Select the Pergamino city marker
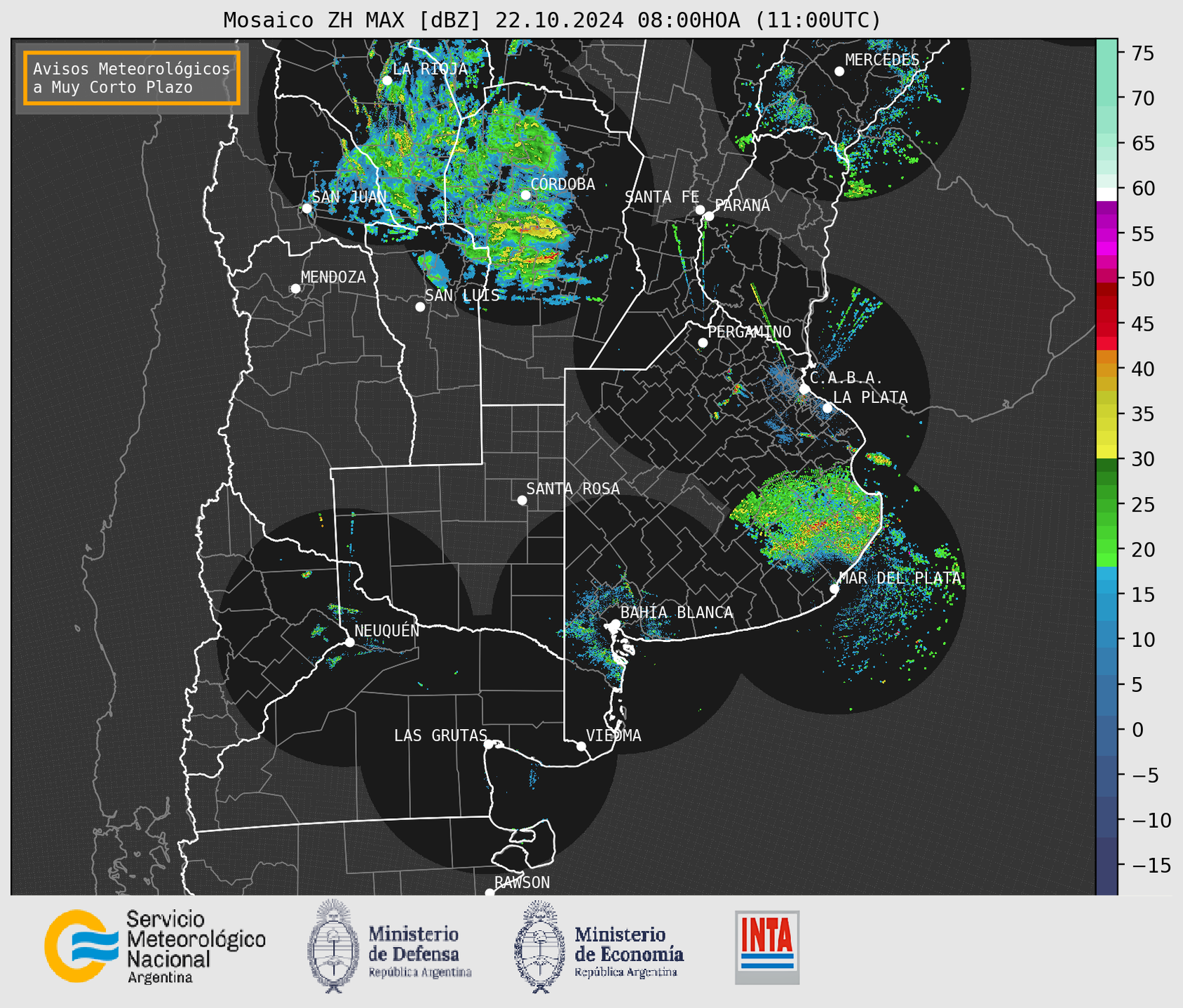1183x1008 pixels. coord(703,343)
